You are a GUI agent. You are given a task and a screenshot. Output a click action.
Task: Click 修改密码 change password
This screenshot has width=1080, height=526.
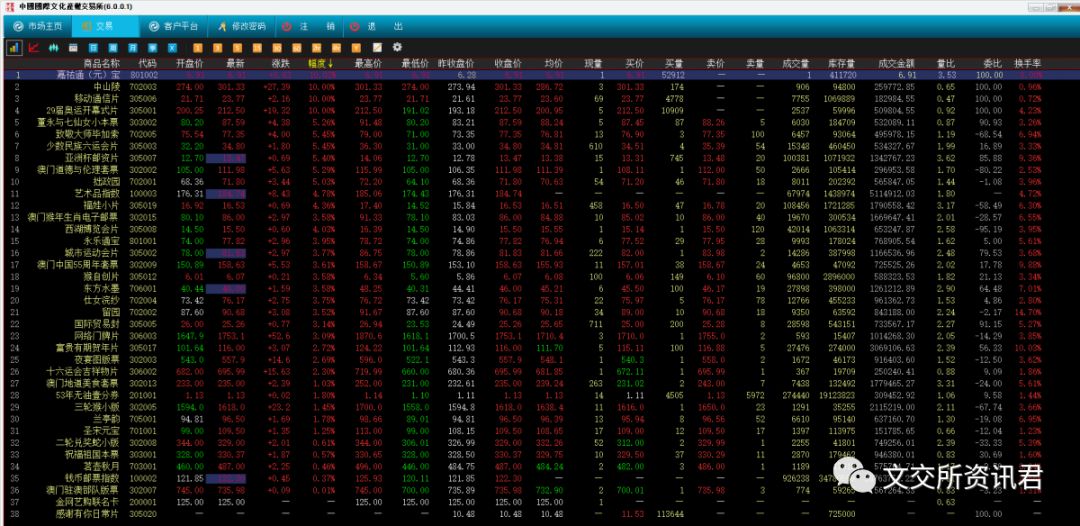(x=241, y=26)
